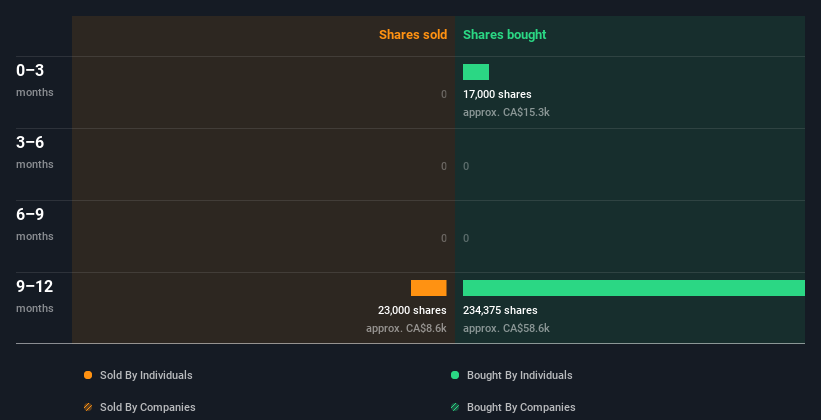Screen dimensions: 821x420
Task: Click the approx. CA$58.6k value
Action: 506,328
